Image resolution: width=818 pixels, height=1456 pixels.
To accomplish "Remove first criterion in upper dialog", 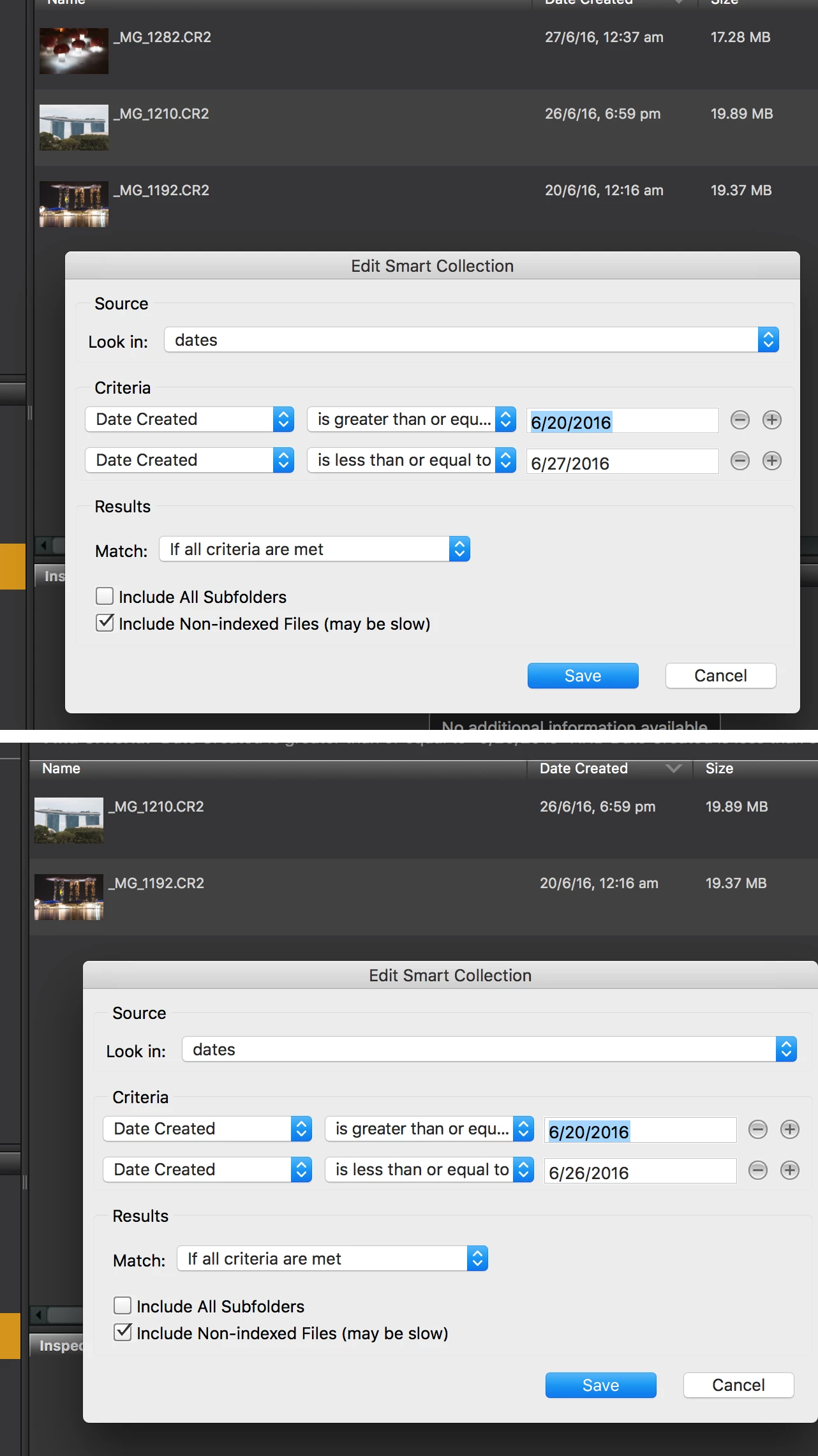I will click(740, 420).
